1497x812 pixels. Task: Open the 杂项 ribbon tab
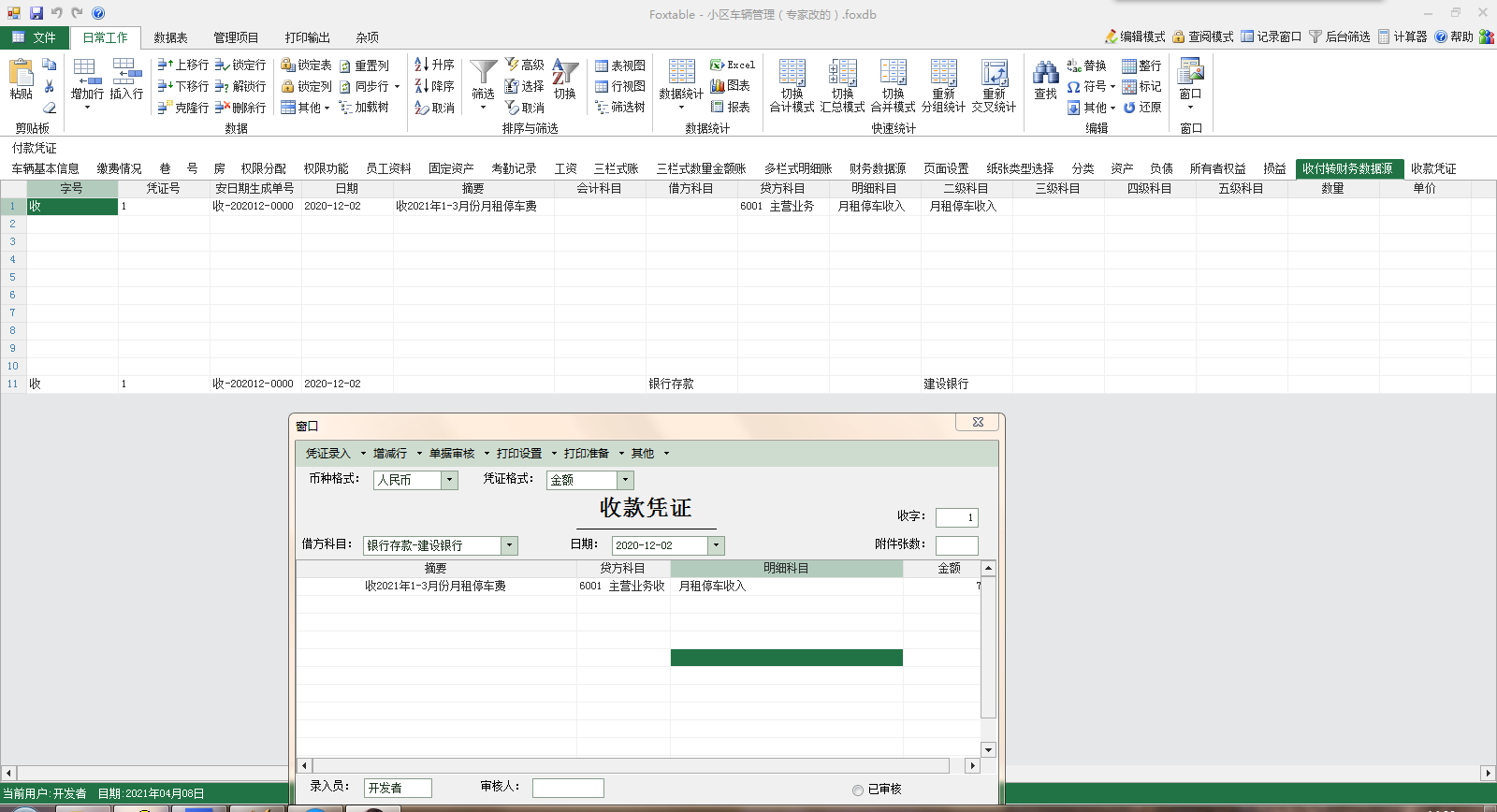point(367,37)
